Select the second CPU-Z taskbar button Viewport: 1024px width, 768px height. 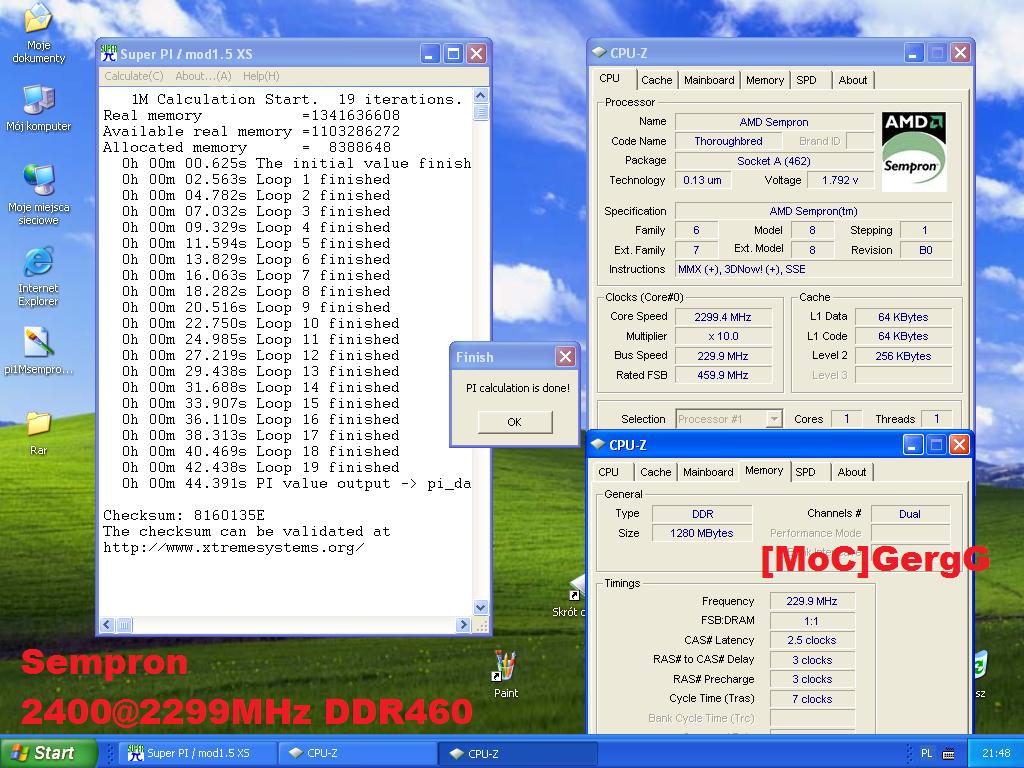point(517,753)
